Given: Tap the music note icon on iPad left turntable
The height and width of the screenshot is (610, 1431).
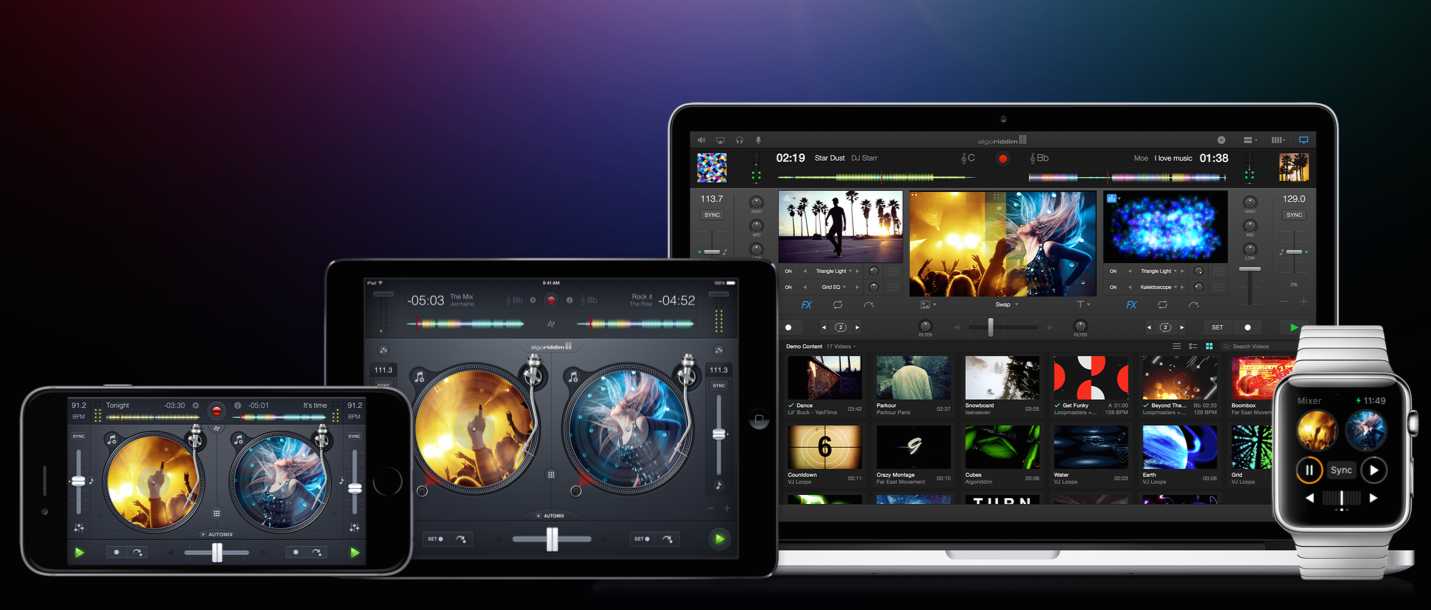Looking at the screenshot, I should (x=418, y=377).
